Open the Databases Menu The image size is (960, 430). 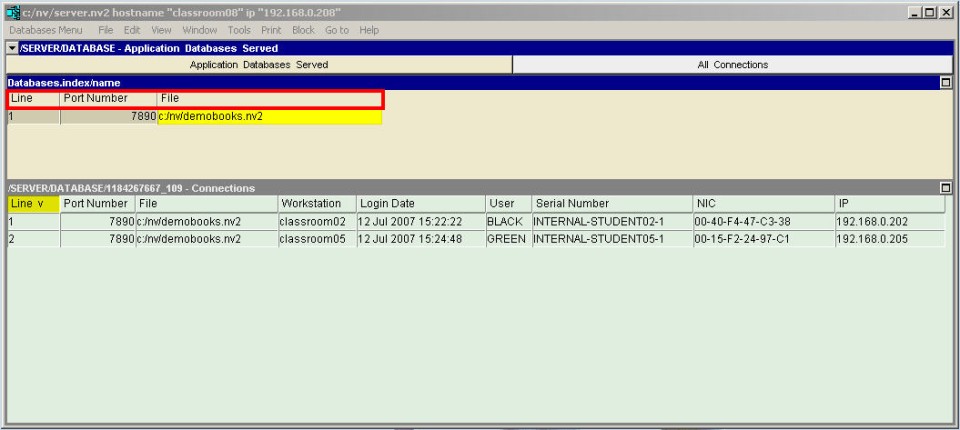coord(46,31)
